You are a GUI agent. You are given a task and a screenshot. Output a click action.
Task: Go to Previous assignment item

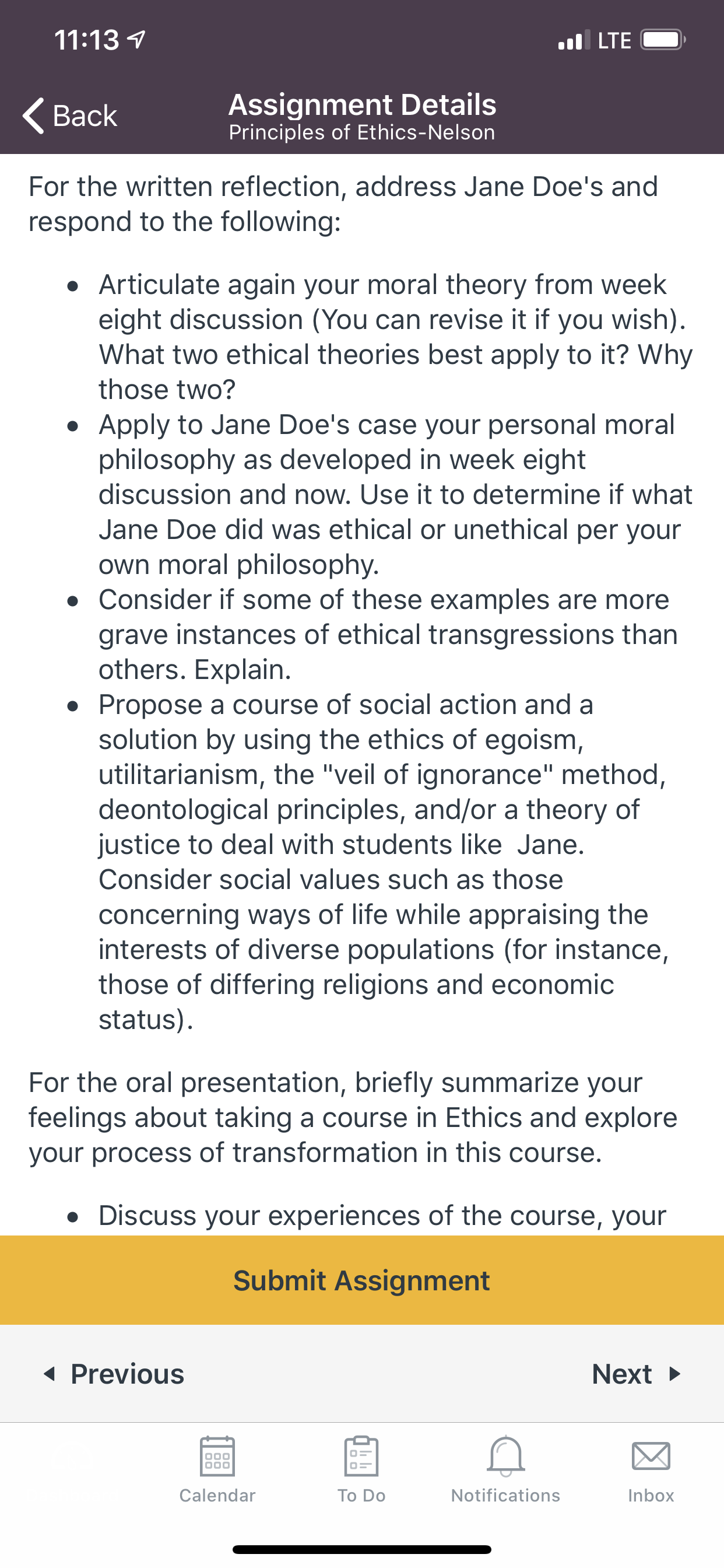coord(114,1374)
